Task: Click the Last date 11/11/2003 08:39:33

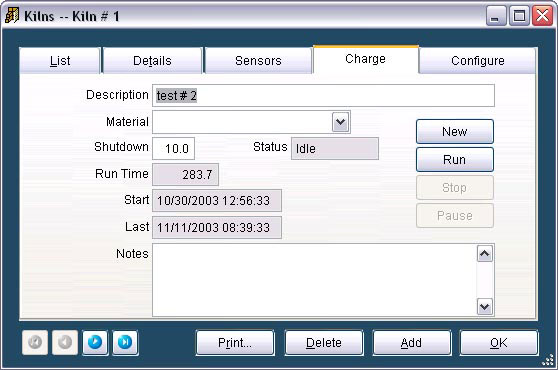Action: (217, 228)
